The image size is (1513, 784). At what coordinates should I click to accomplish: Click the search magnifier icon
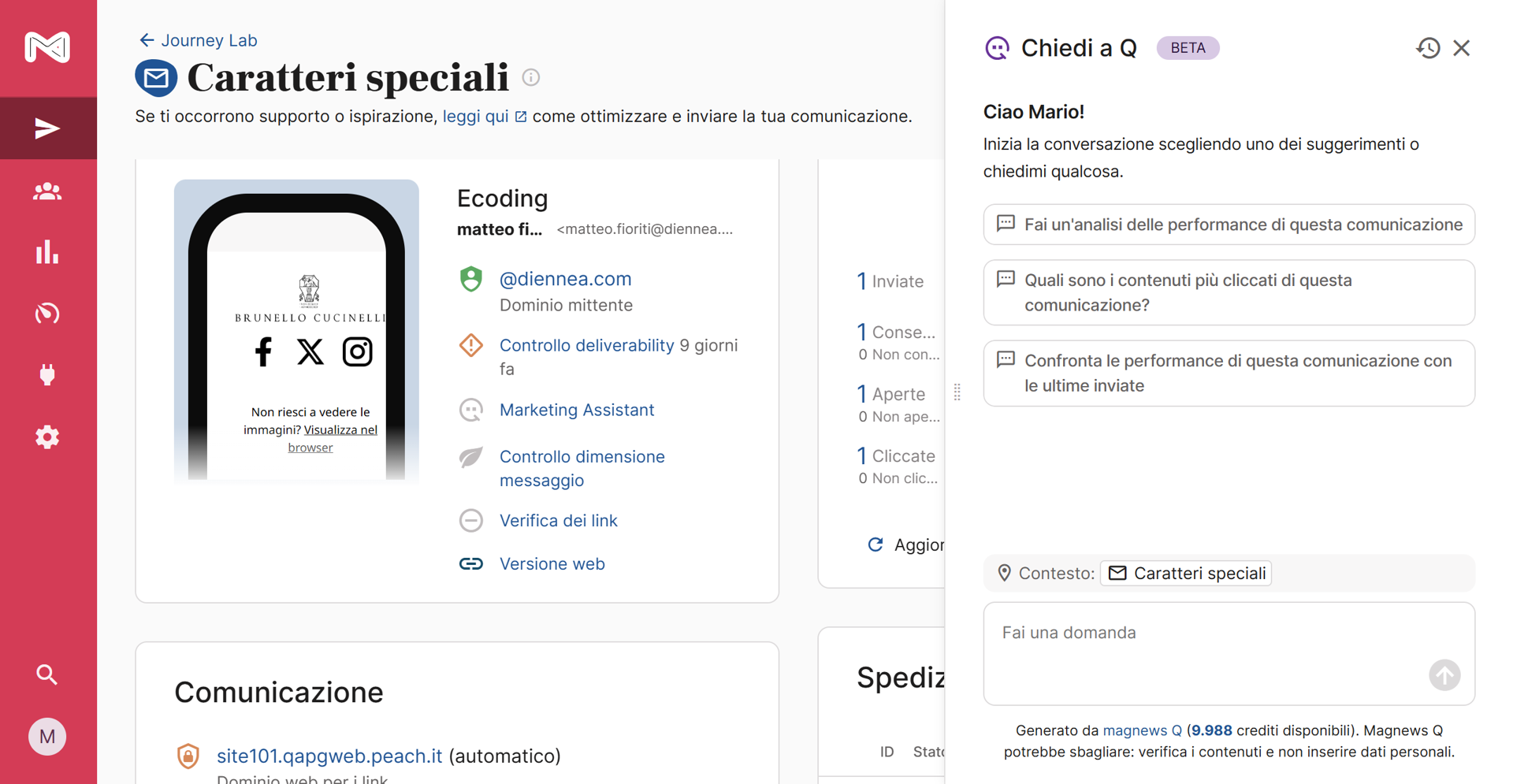coord(47,674)
